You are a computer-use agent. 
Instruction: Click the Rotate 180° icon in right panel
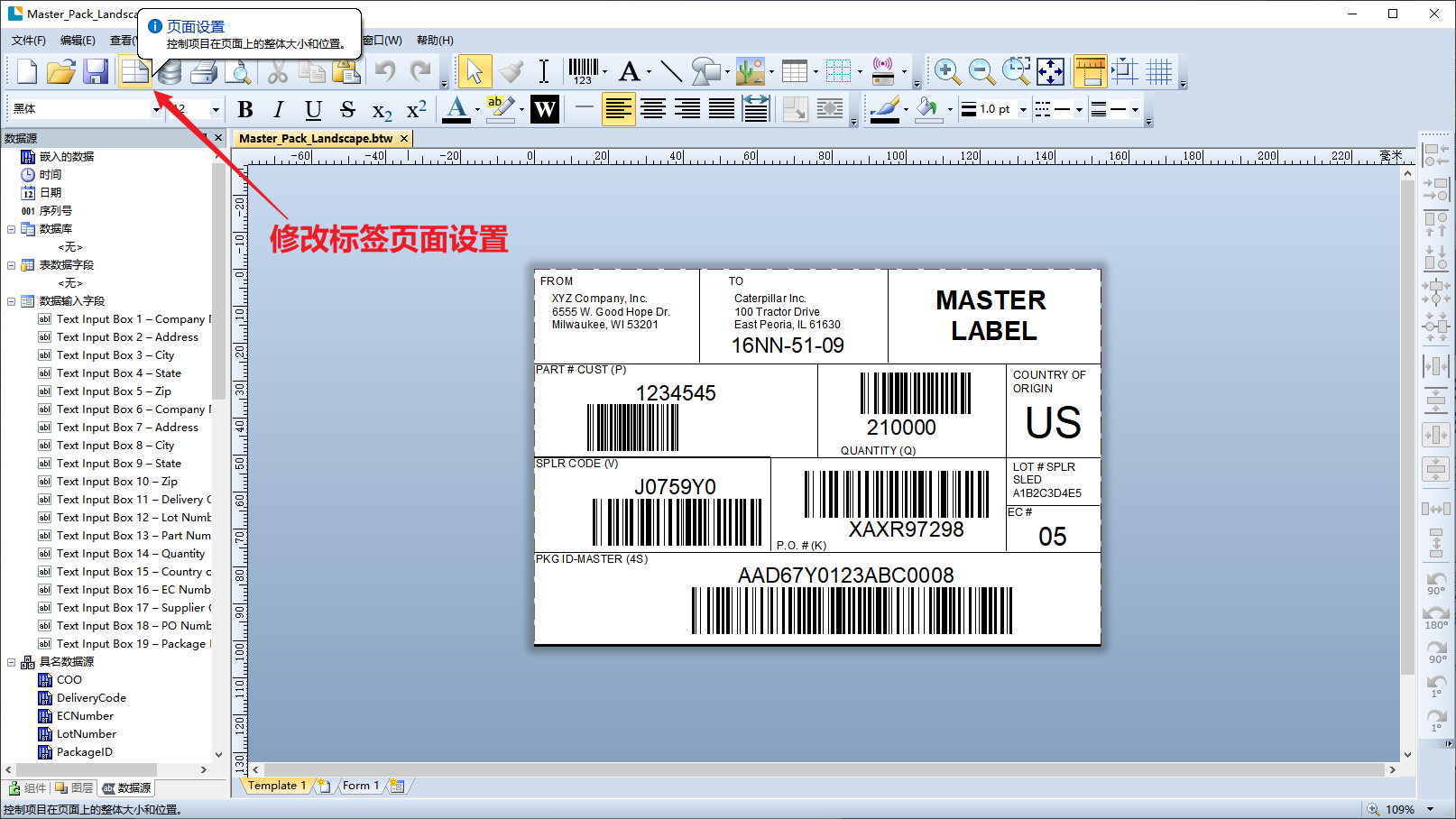click(x=1435, y=616)
